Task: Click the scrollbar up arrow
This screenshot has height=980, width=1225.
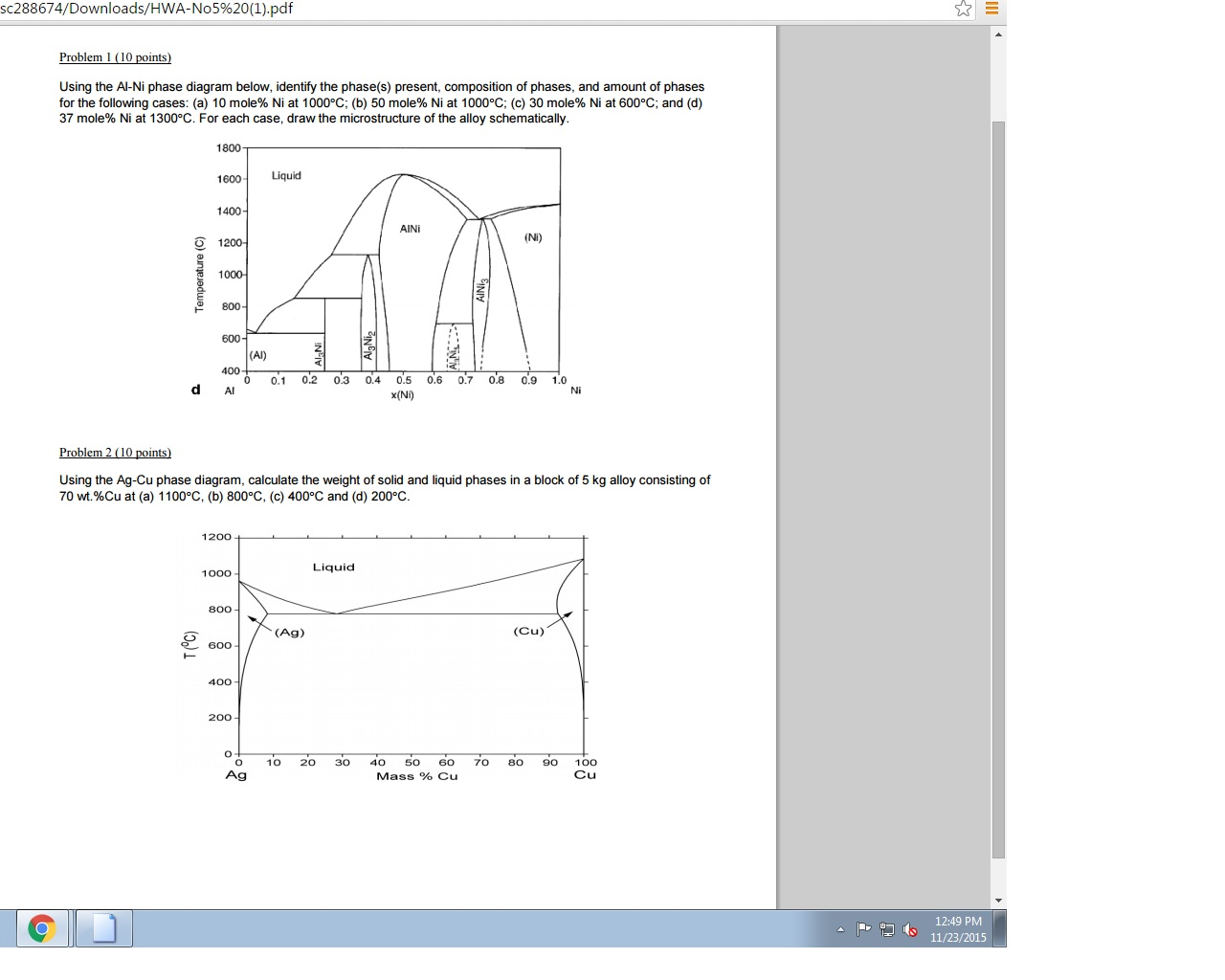Action: [998, 34]
